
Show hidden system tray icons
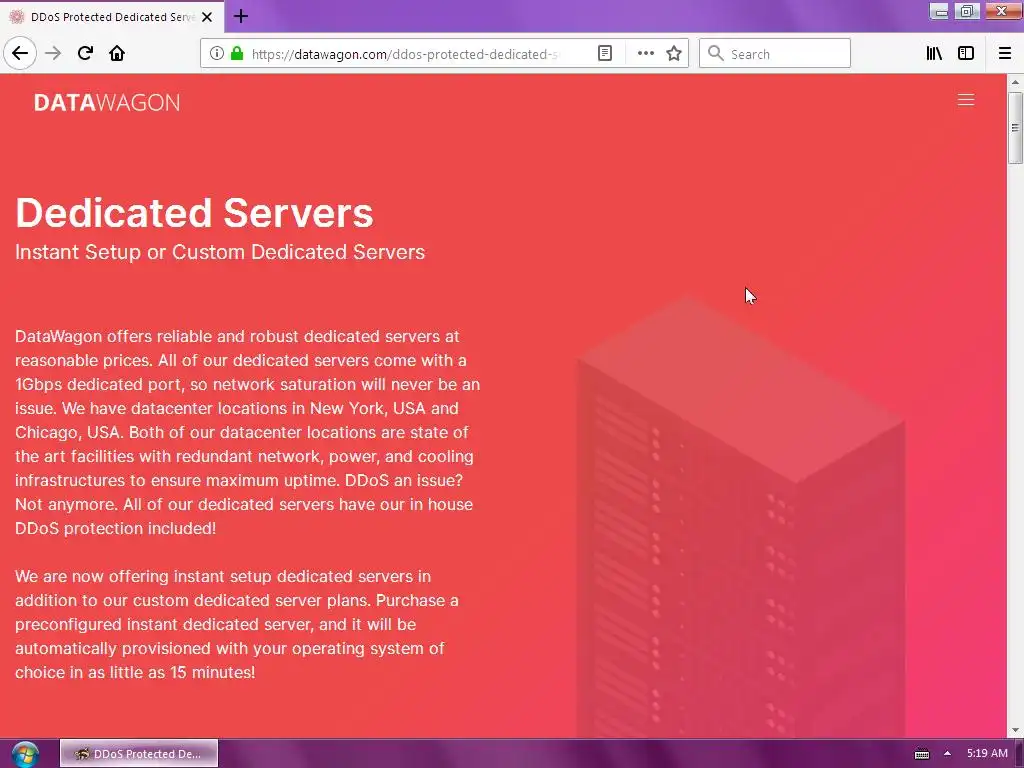[x=947, y=754]
